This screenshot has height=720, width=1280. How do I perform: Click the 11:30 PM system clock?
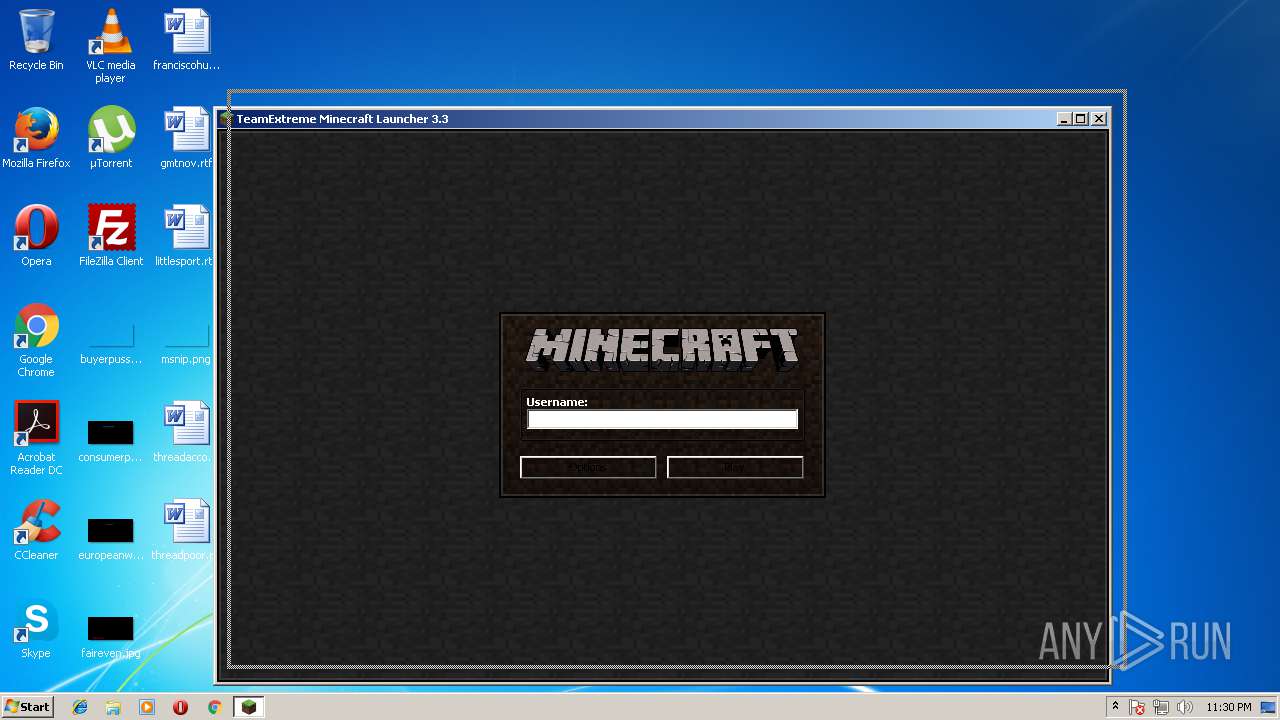coord(1229,707)
